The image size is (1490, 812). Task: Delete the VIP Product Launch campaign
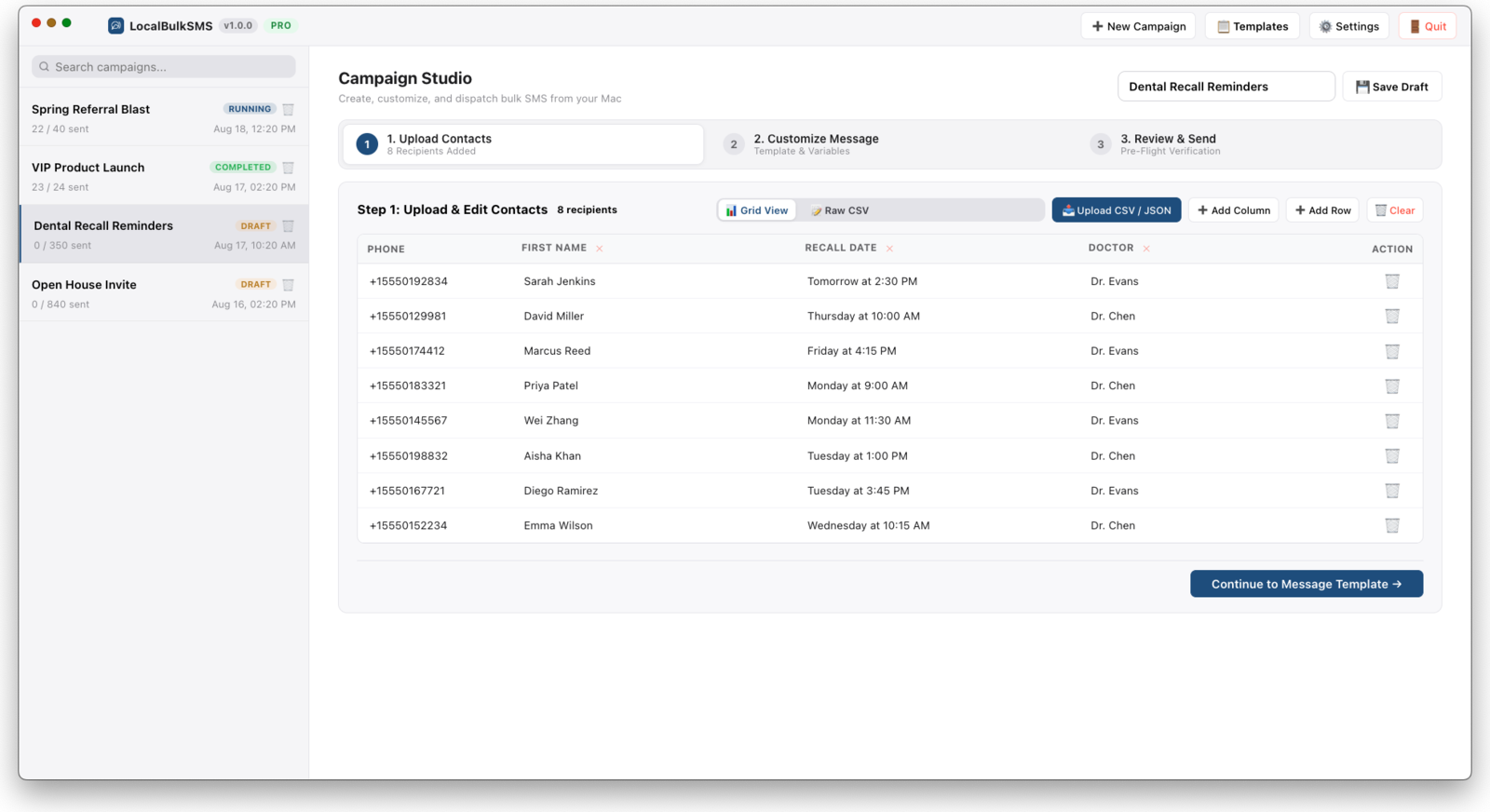(x=289, y=168)
